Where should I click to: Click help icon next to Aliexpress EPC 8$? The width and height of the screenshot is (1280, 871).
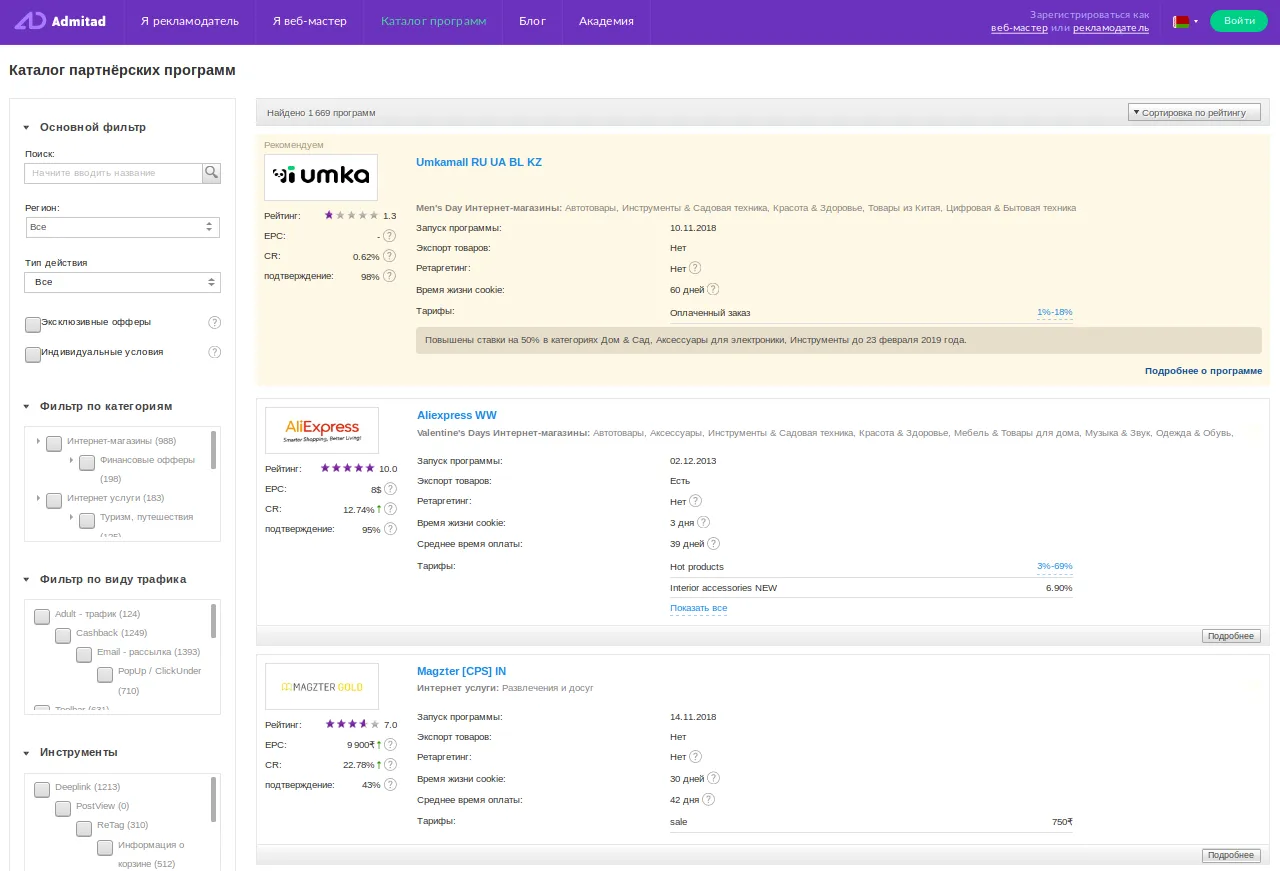click(x=390, y=489)
